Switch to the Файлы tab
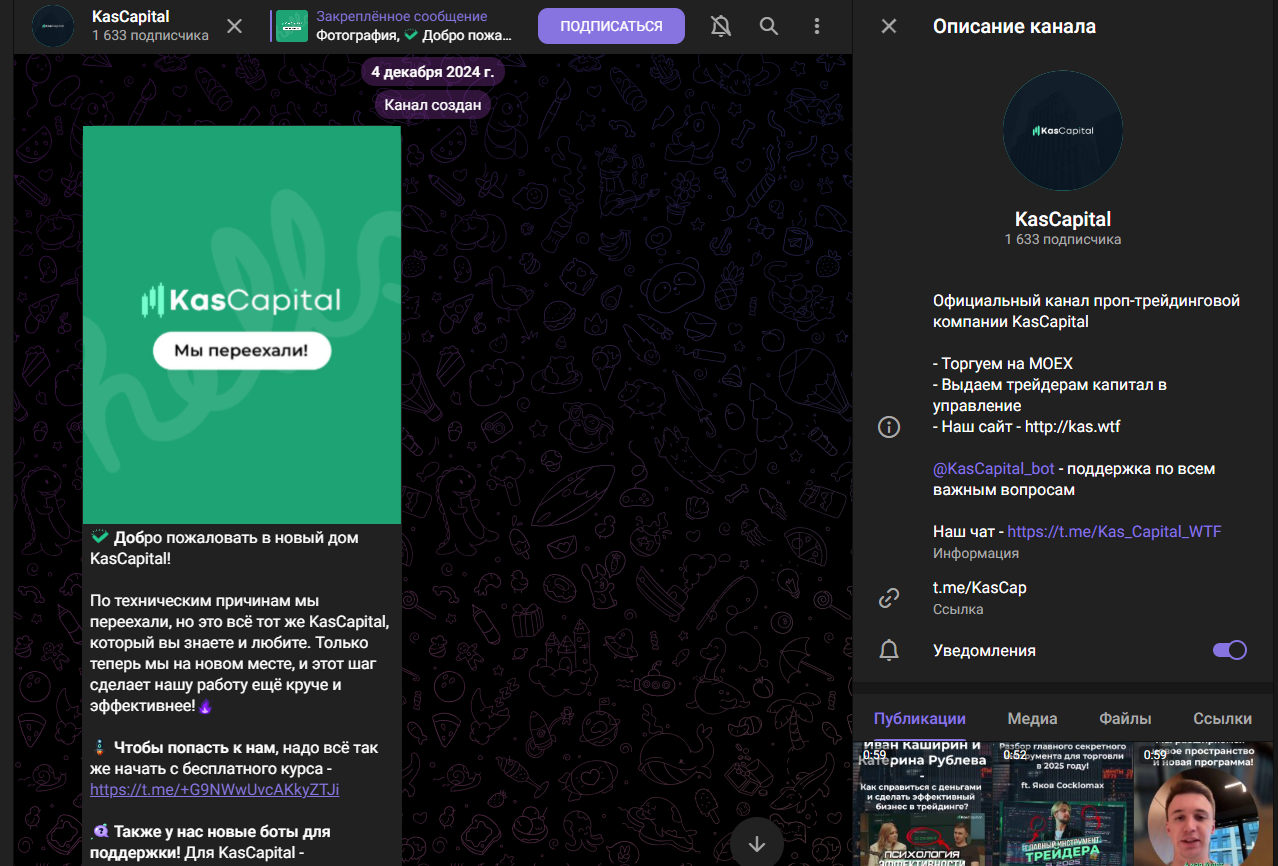The width and height of the screenshot is (1278, 866). pos(1125,718)
